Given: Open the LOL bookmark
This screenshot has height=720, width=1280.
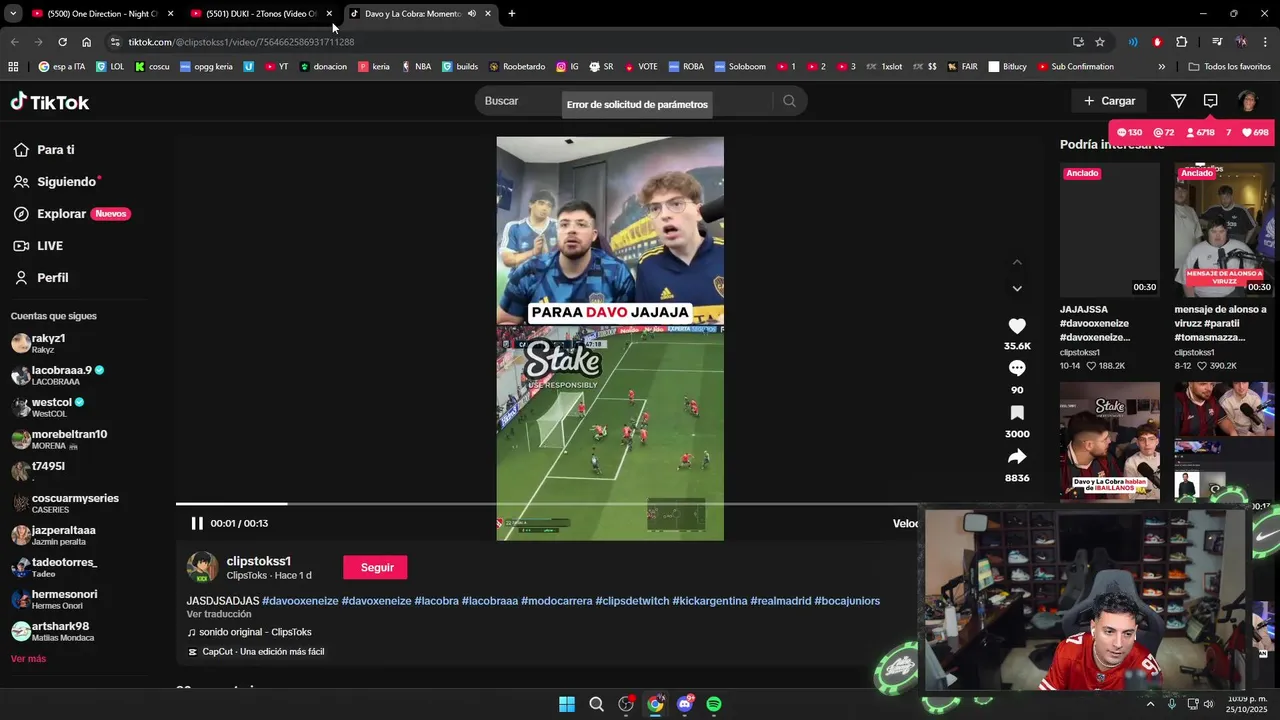Looking at the screenshot, I should coord(110,67).
